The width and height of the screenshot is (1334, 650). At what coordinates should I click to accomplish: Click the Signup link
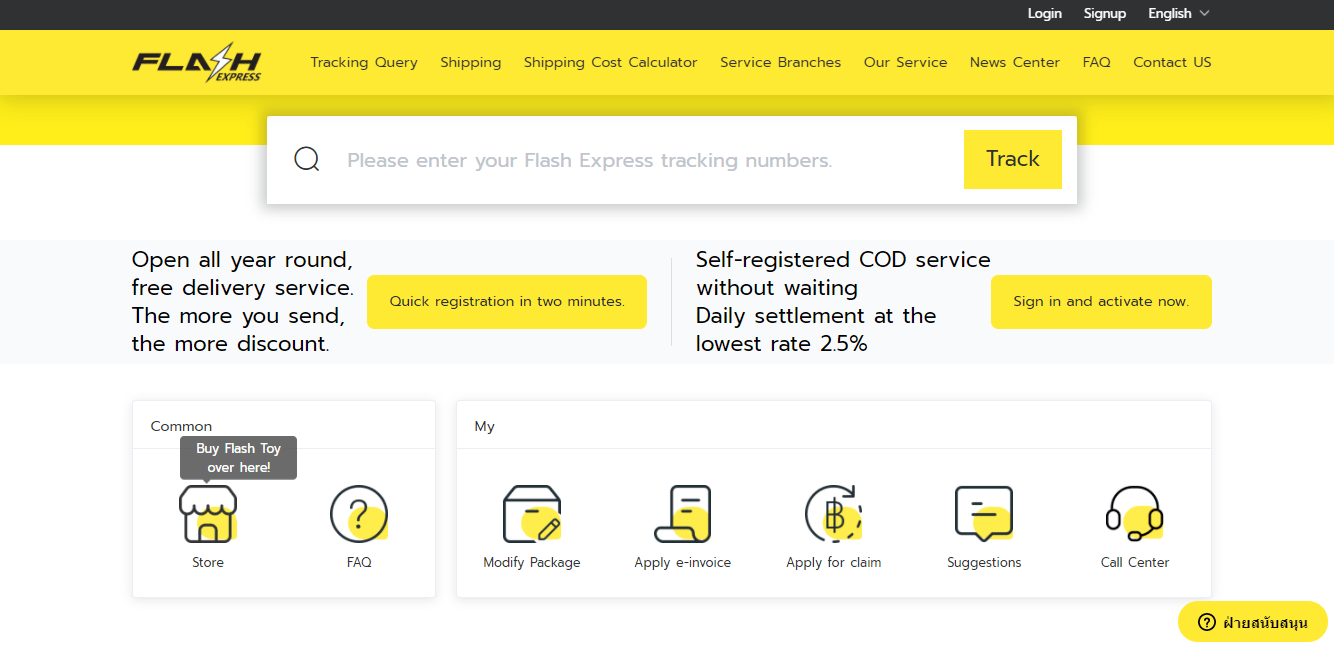[1105, 14]
